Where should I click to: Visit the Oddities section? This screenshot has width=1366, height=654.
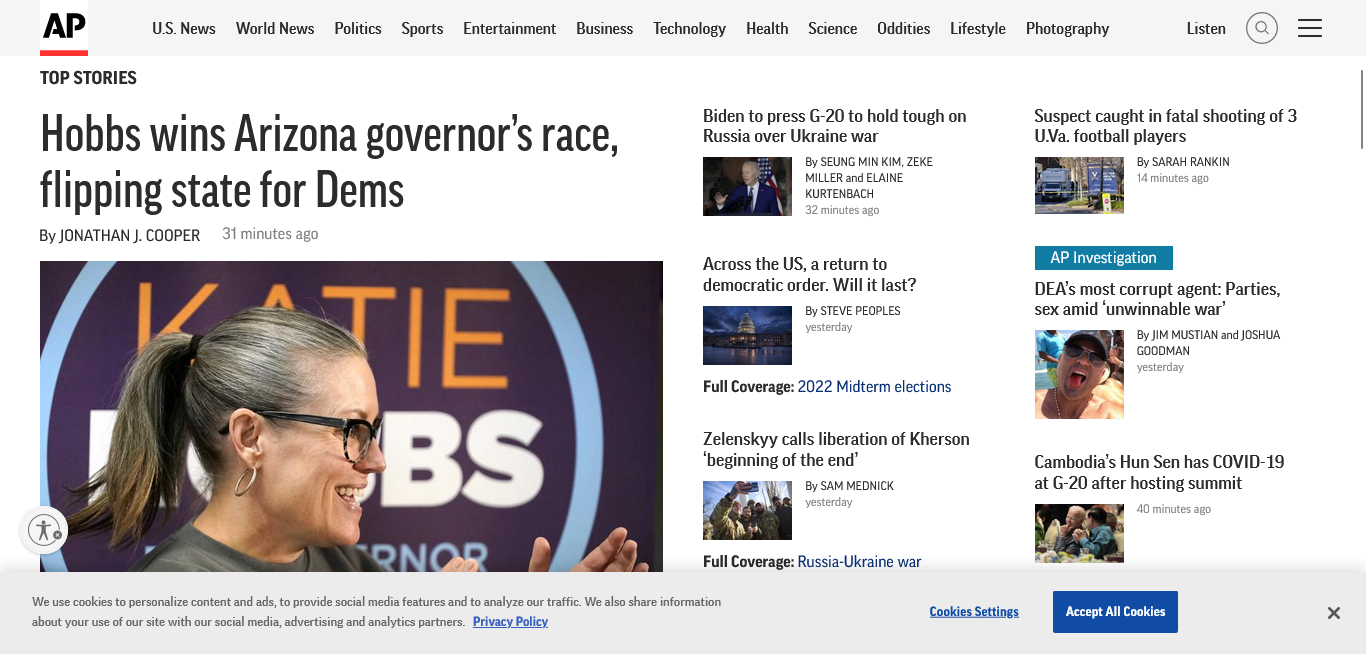click(x=903, y=28)
